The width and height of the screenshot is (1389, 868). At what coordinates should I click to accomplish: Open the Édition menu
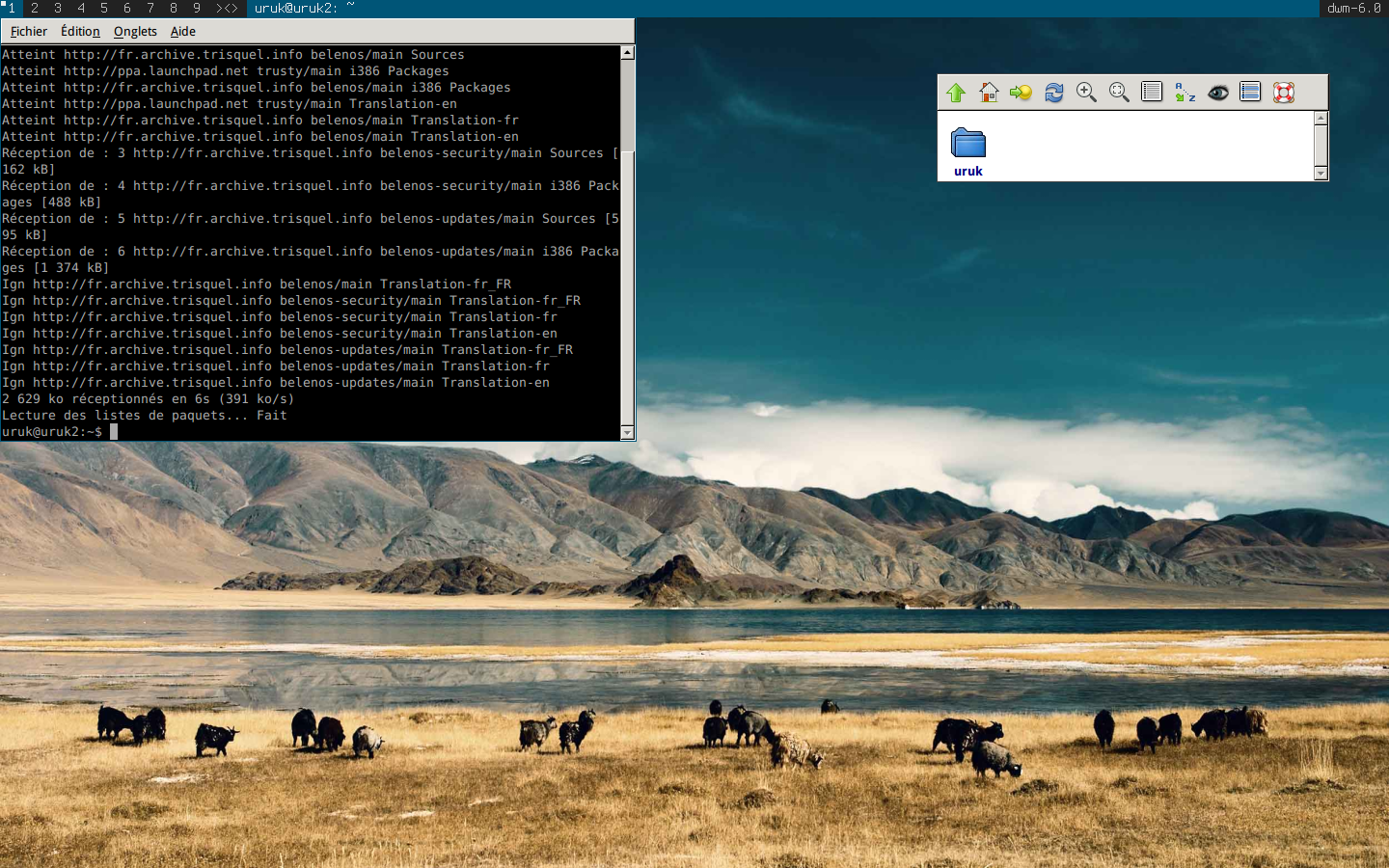click(80, 32)
